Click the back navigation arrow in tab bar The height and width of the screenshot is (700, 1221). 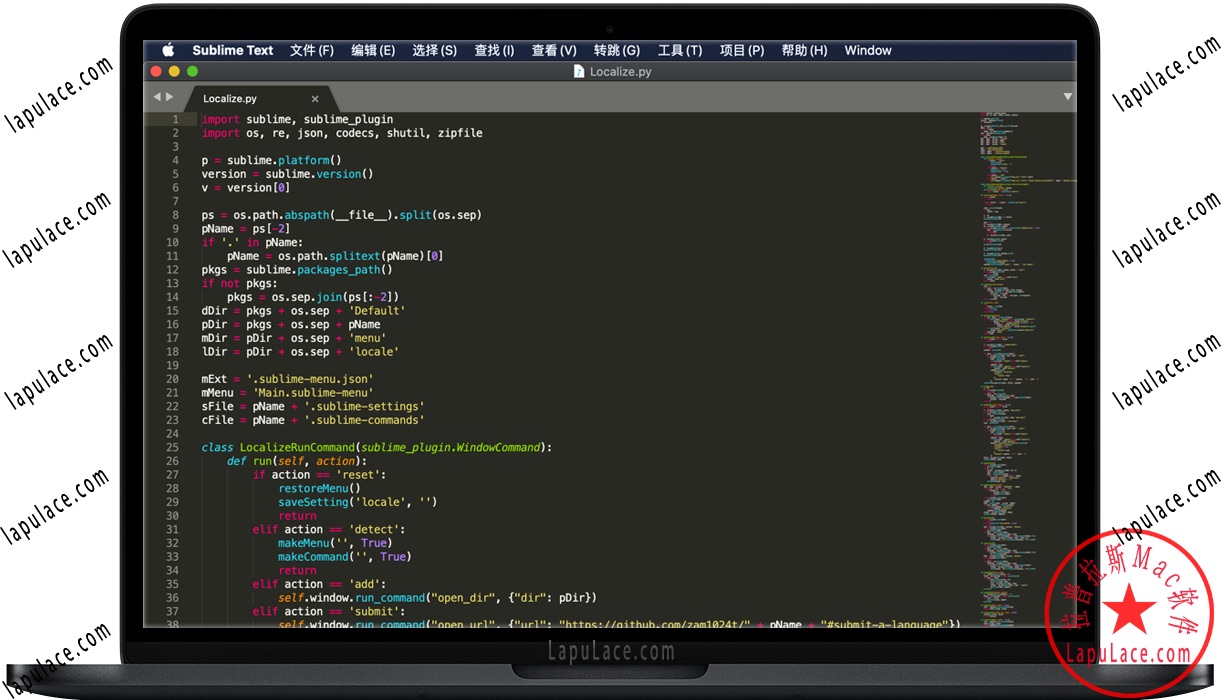(156, 98)
